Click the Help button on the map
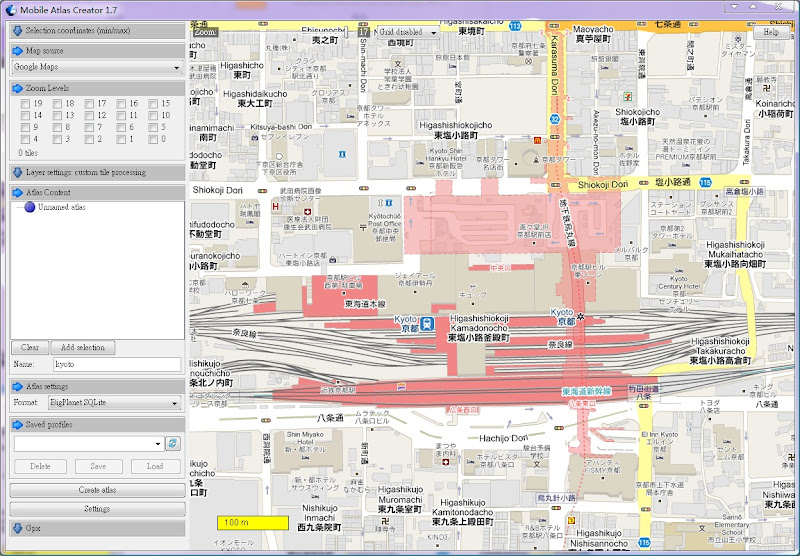The height and width of the screenshot is (556, 800). [771, 32]
